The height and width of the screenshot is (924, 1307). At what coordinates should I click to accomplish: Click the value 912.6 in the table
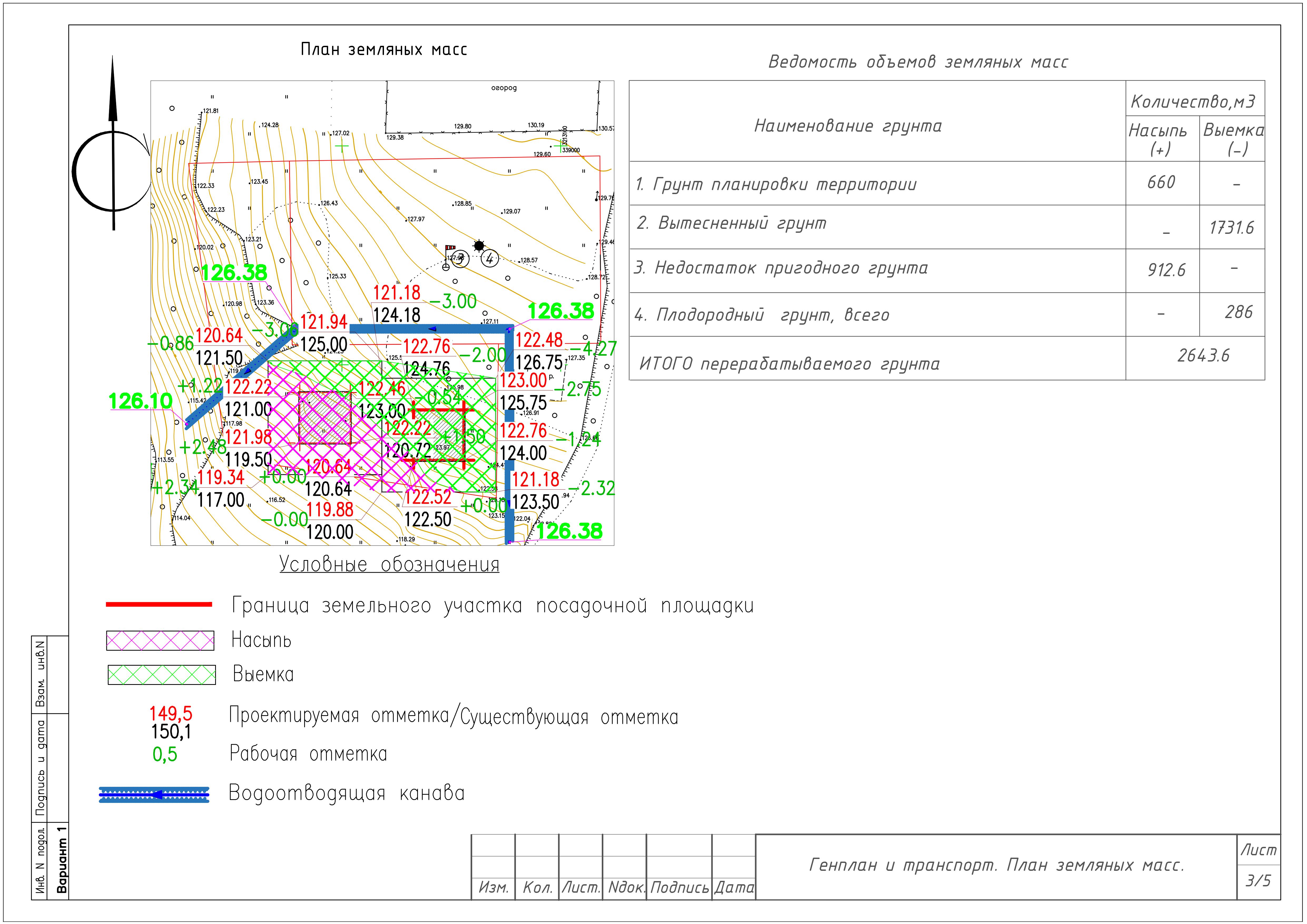tap(1166, 270)
